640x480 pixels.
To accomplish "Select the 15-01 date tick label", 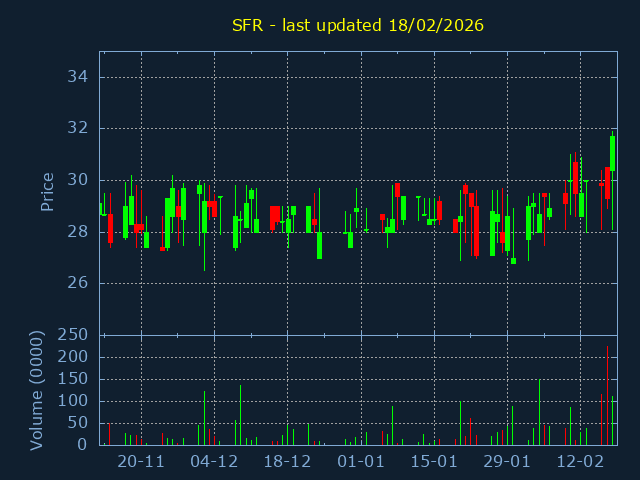I will tap(434, 462).
